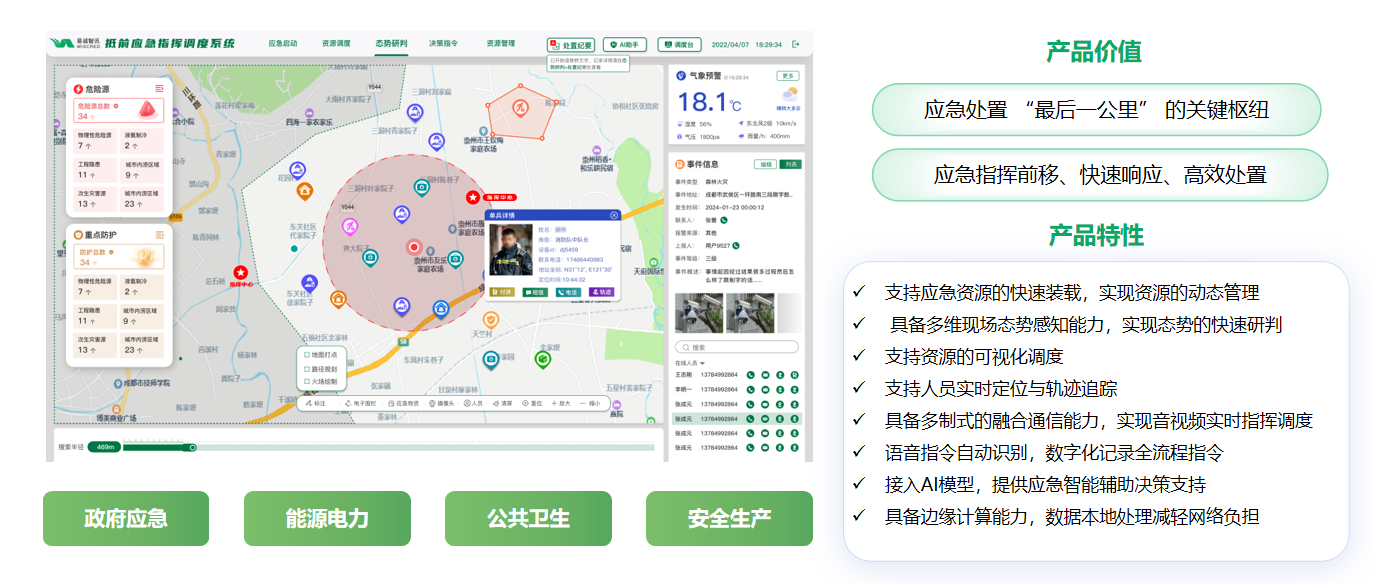
Task: Click last icon in 李晓一 row
Action: (x=793, y=390)
